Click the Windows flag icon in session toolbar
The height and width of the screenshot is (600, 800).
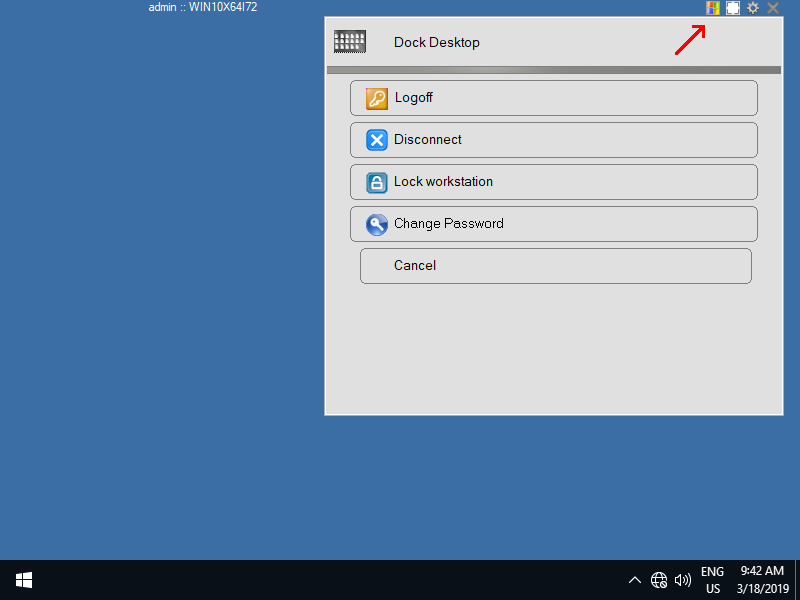coord(713,8)
